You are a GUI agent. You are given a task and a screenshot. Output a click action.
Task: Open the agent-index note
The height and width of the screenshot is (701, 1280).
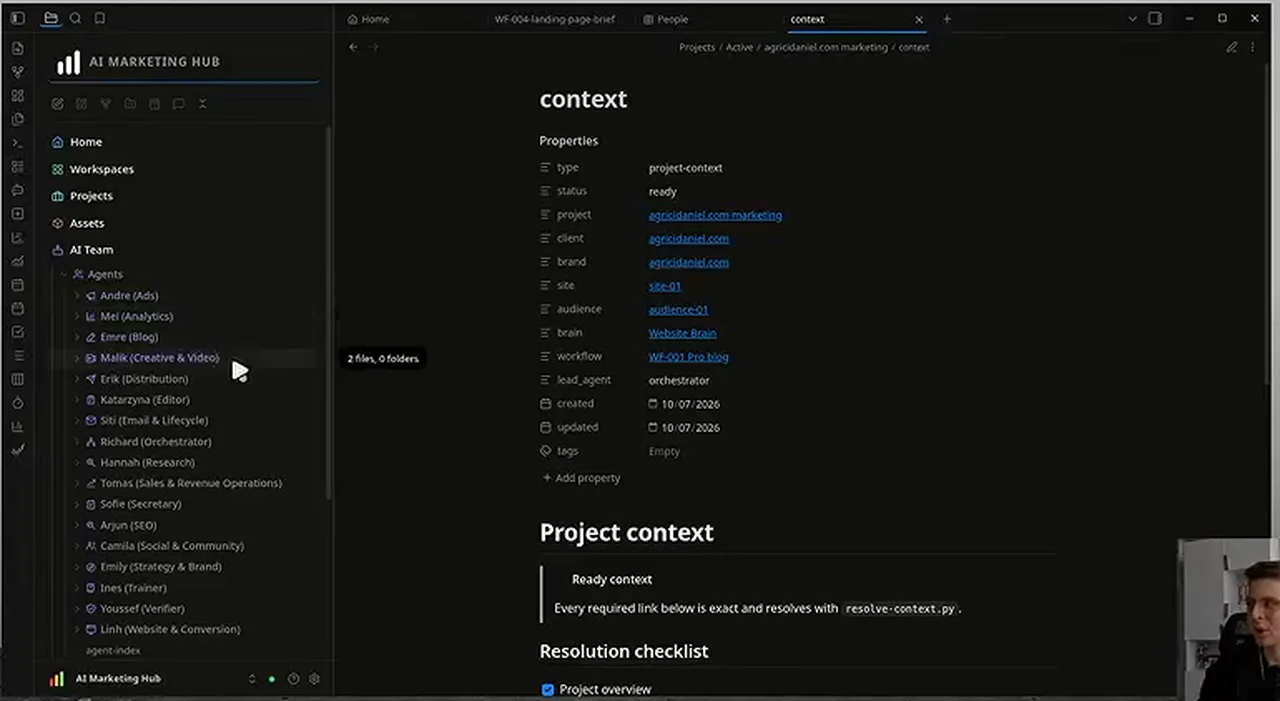[113, 651]
